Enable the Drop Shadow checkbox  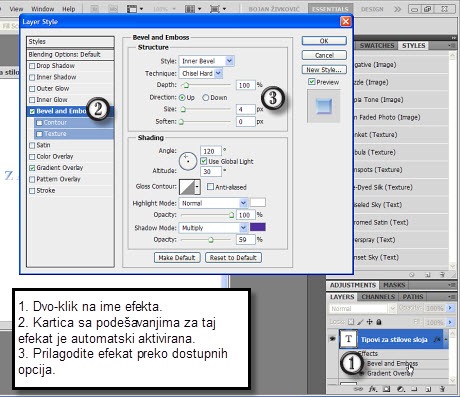tap(32, 66)
